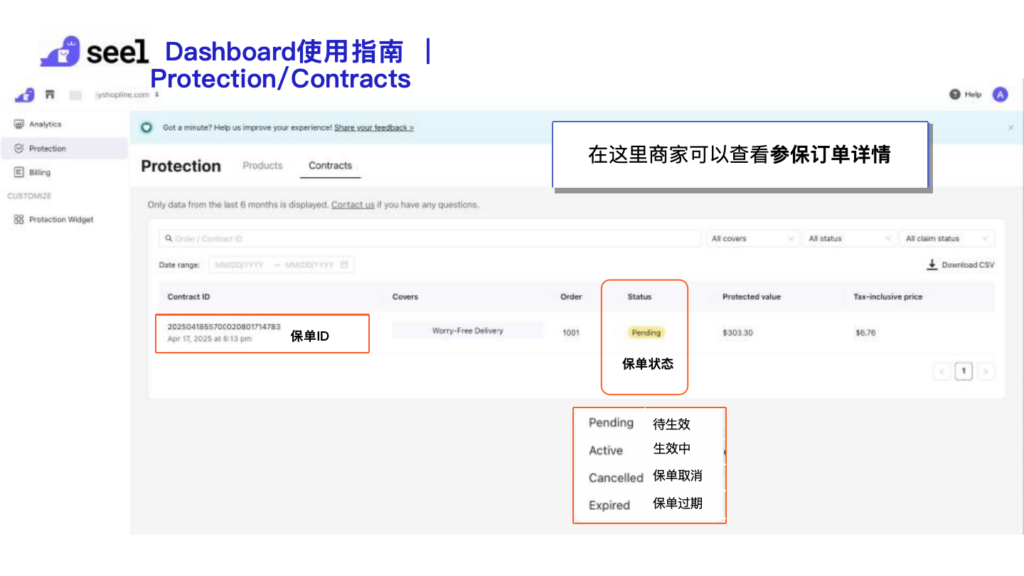Screen dimensions: 1024x576
Task: Expand the All covers dropdown
Action: tap(753, 239)
